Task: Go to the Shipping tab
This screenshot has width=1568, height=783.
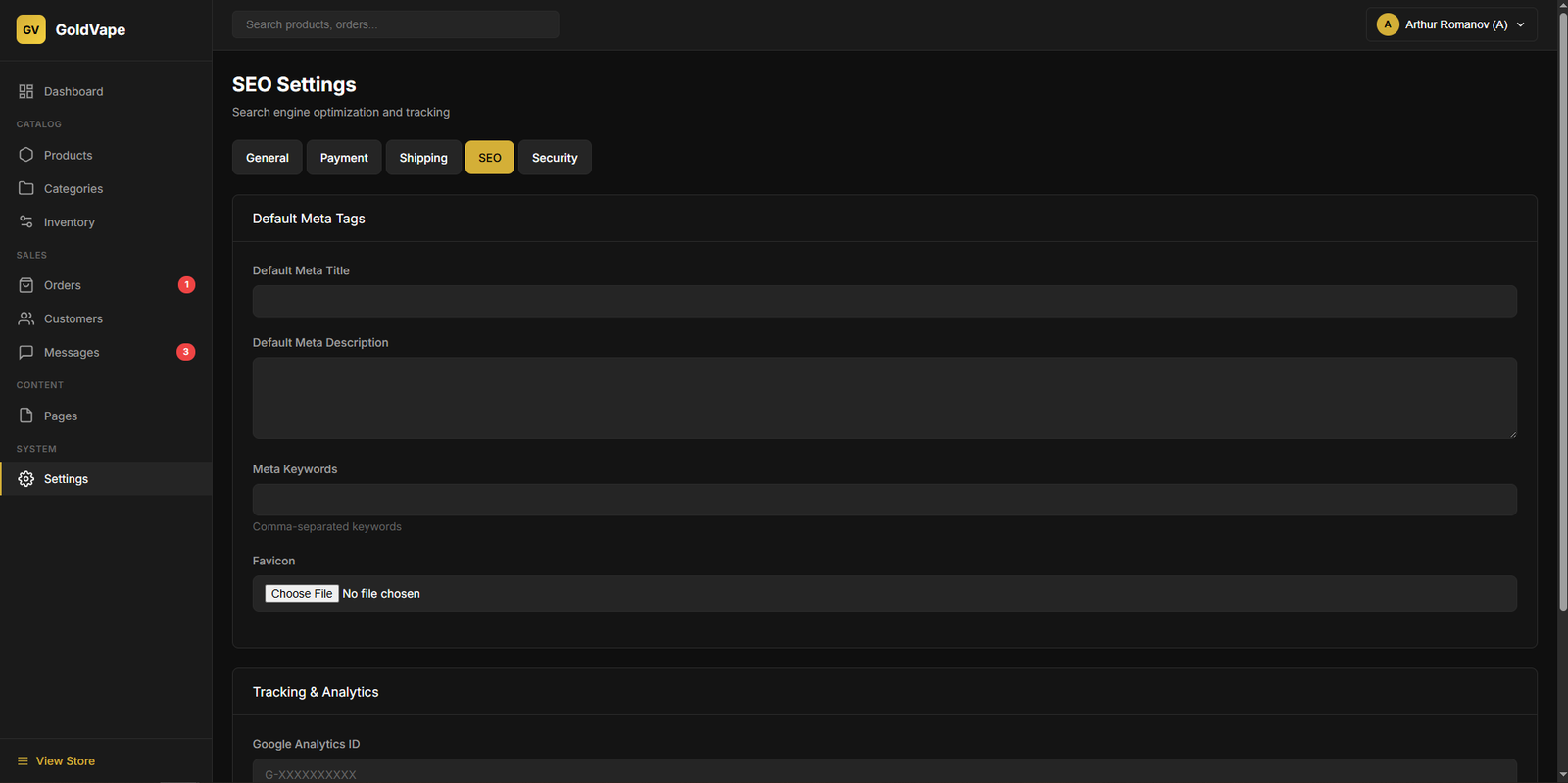Action: pyautogui.click(x=423, y=158)
